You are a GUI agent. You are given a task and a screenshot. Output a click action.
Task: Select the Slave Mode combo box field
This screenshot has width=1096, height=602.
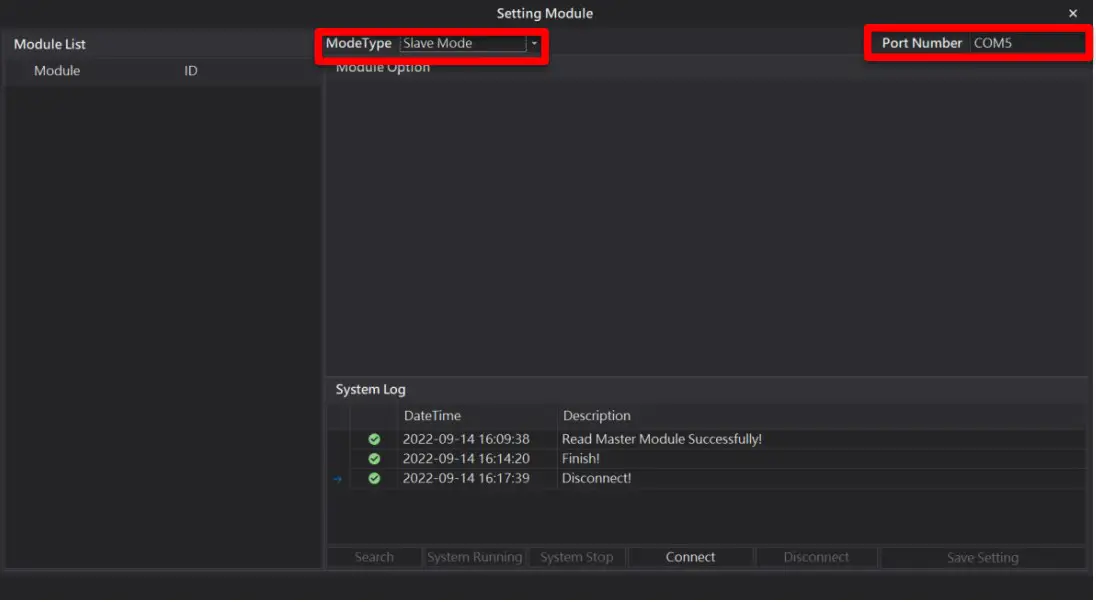tap(463, 43)
